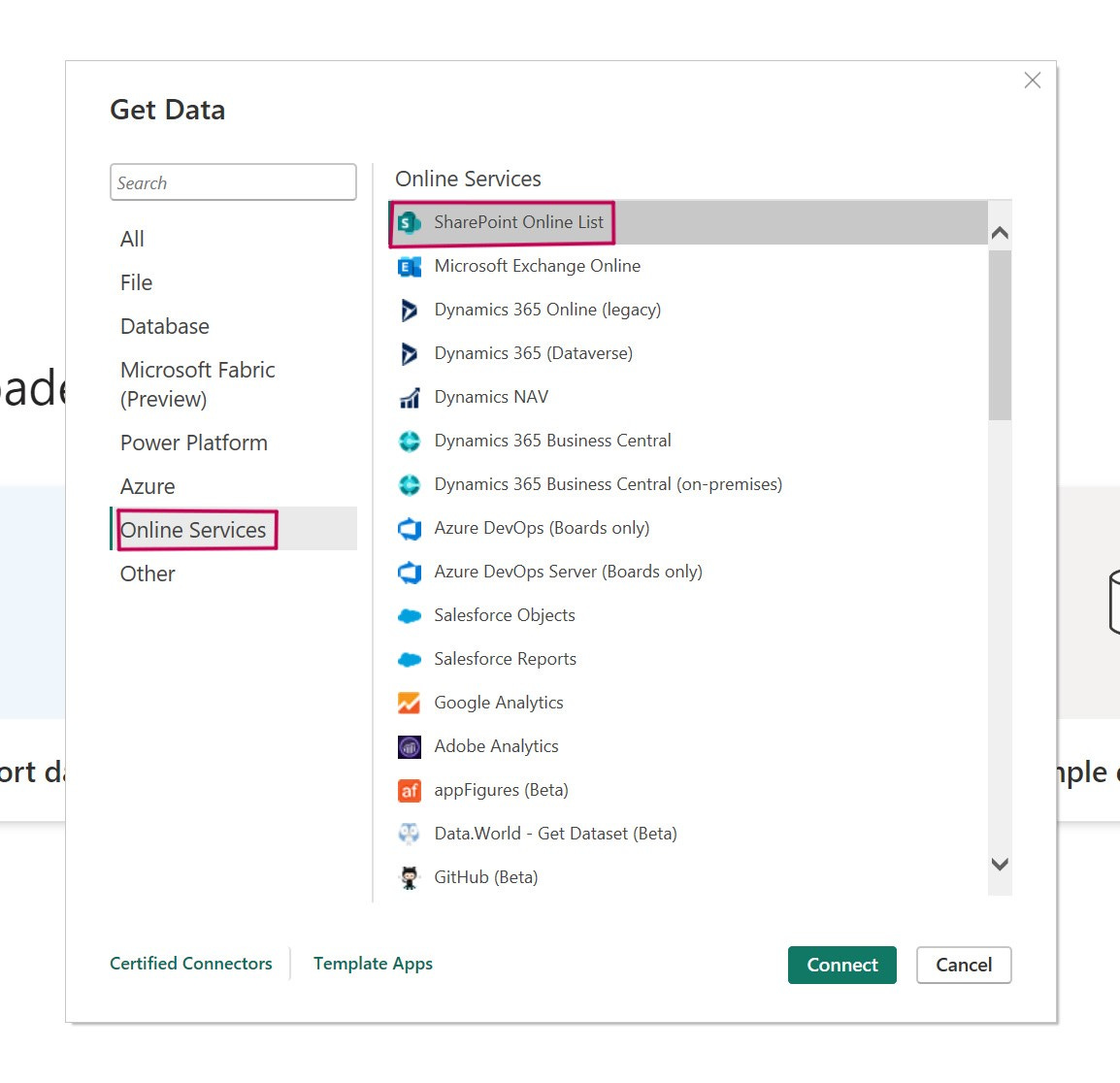The image size is (1120, 1083).
Task: Click the Salesforce Reports cloud icon
Action: [410, 659]
